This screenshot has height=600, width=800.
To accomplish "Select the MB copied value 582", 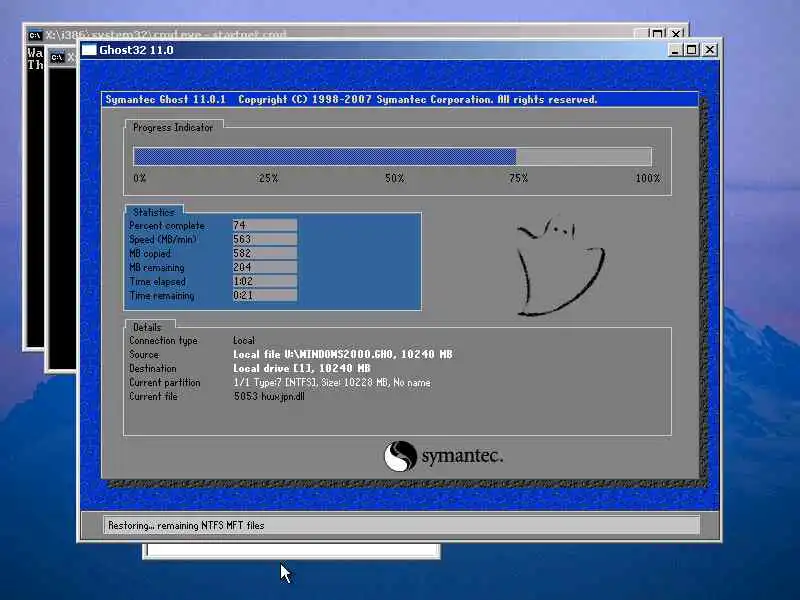I will coord(265,253).
